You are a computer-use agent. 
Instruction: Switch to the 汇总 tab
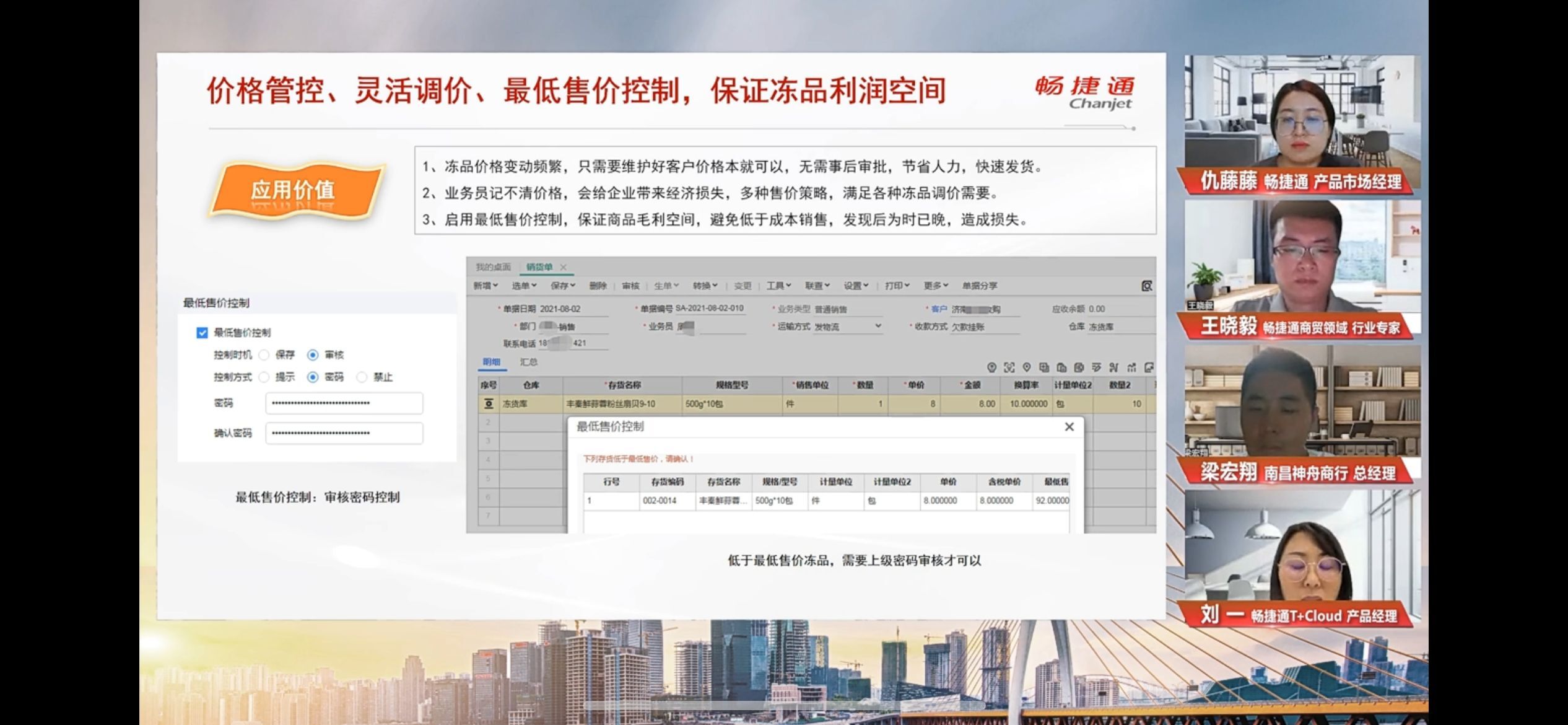[x=528, y=362]
